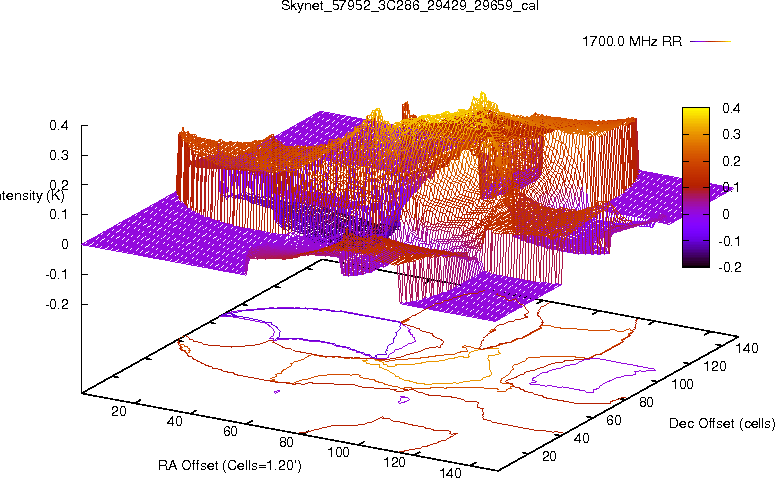
Task: Click the intensity axis tick 0.4
Action: 59,126
